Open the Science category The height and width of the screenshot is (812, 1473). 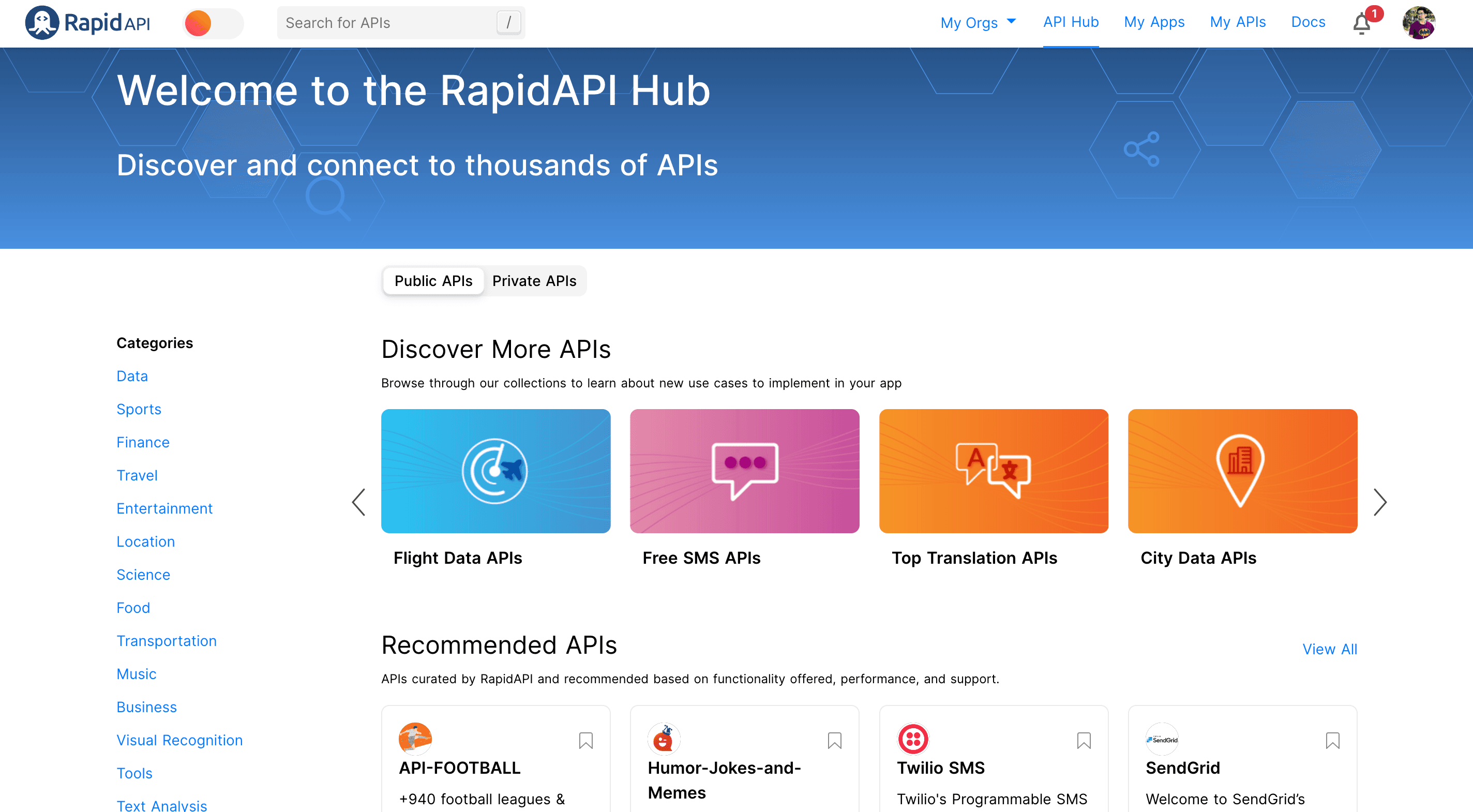tap(144, 575)
